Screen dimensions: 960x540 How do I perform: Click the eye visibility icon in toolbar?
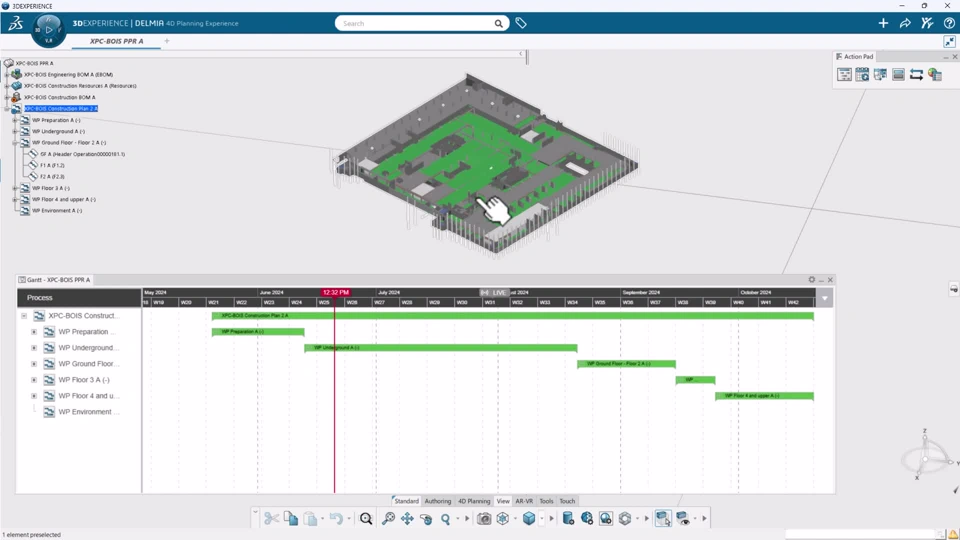click(683, 519)
